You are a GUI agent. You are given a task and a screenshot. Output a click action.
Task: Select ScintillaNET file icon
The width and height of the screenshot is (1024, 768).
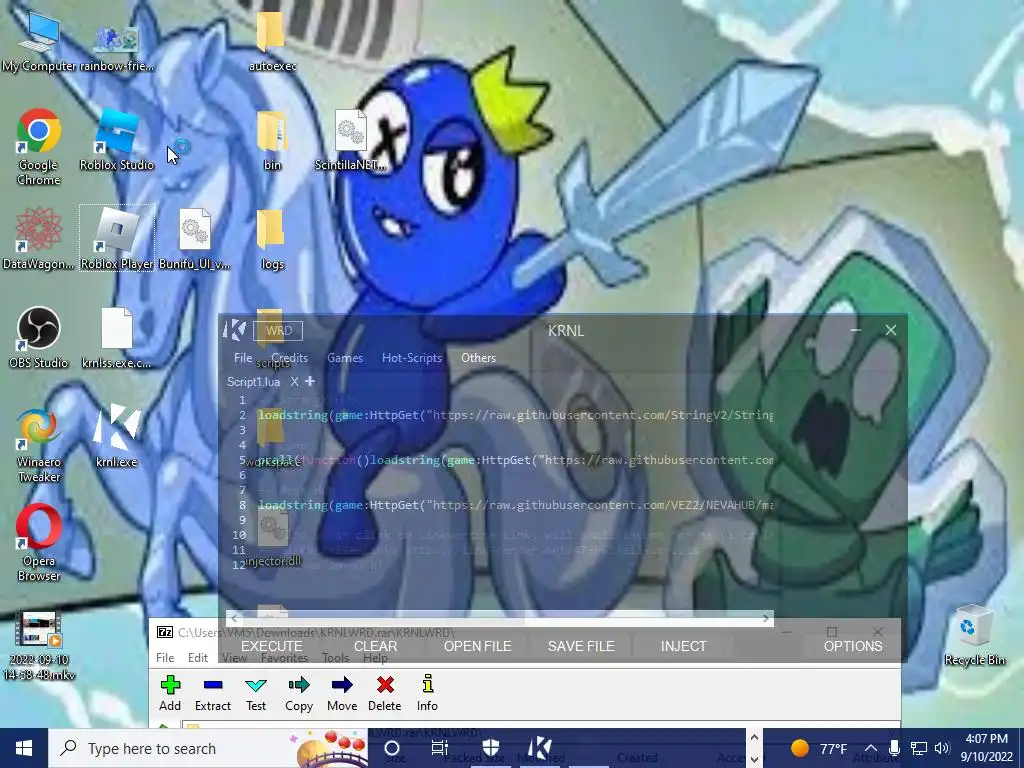351,140
